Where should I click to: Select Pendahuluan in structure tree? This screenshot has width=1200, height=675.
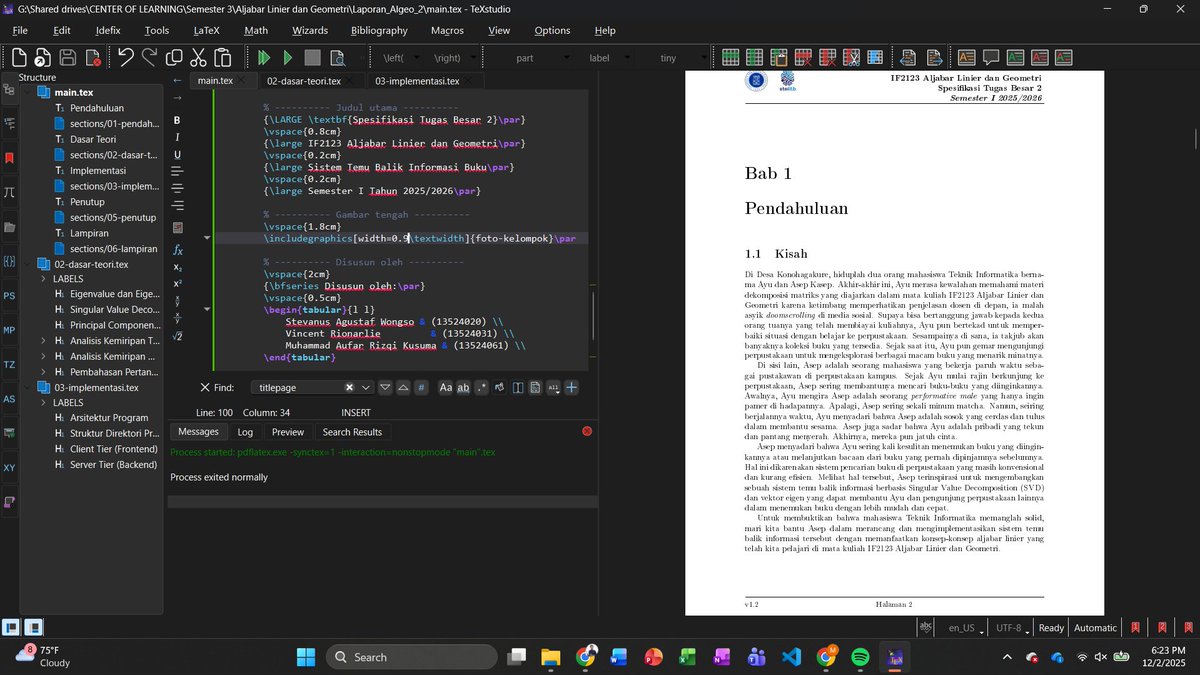point(97,108)
